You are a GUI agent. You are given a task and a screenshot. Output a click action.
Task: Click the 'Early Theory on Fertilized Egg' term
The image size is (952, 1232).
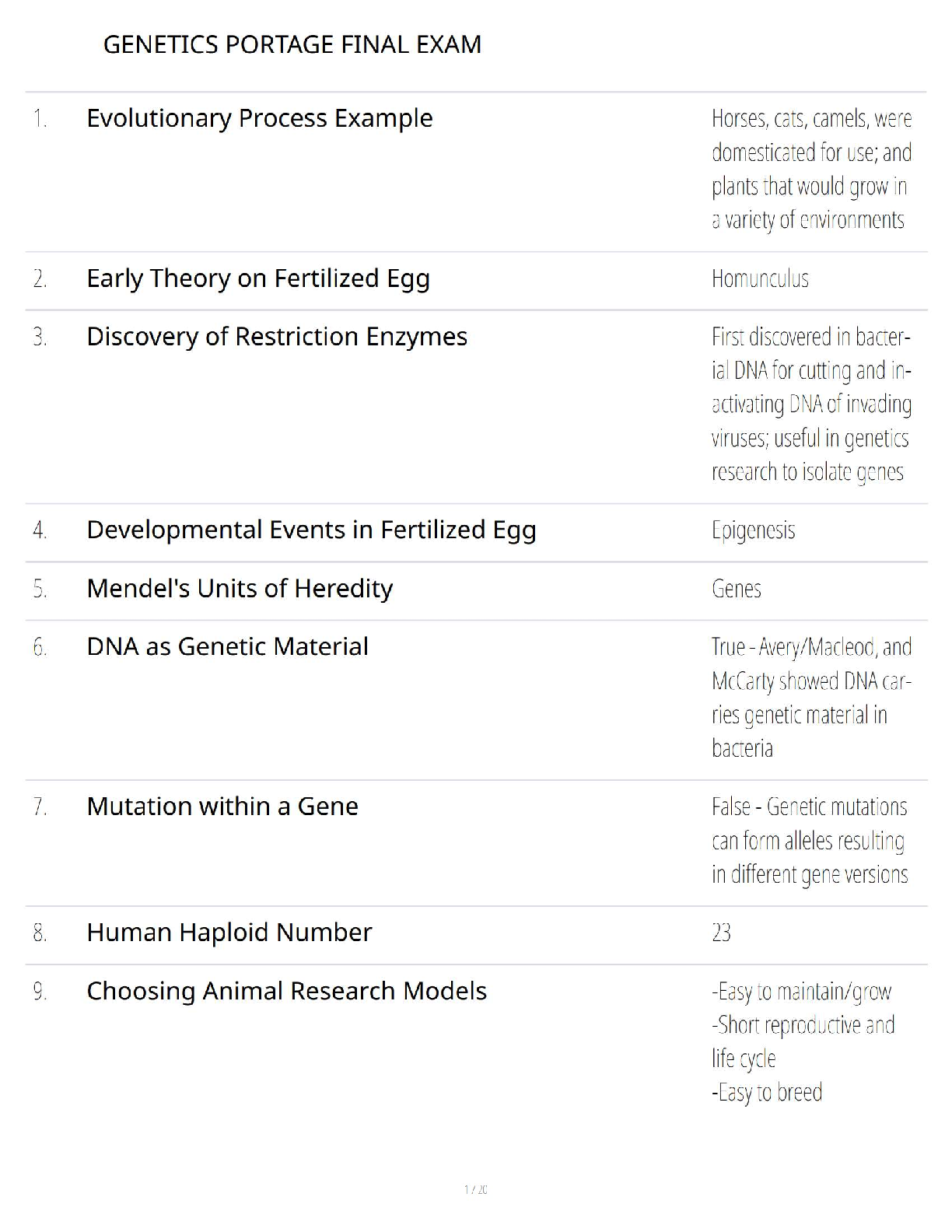[257, 278]
